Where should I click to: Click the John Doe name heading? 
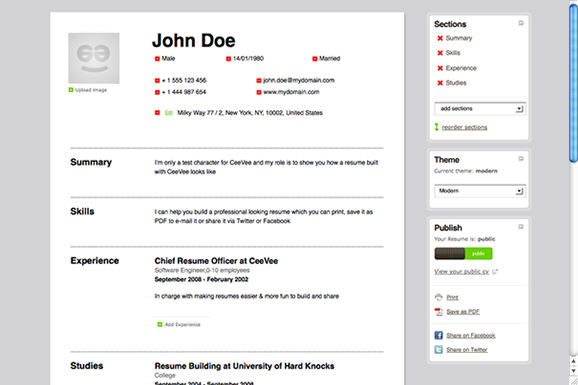click(x=194, y=41)
